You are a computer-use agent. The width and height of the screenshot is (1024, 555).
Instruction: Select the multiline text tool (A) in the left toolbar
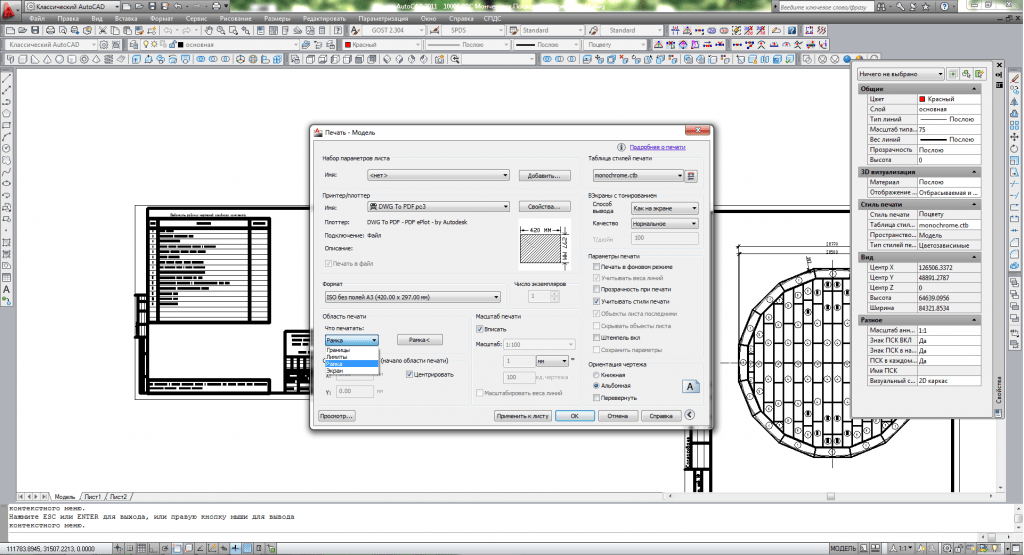pos(7,290)
